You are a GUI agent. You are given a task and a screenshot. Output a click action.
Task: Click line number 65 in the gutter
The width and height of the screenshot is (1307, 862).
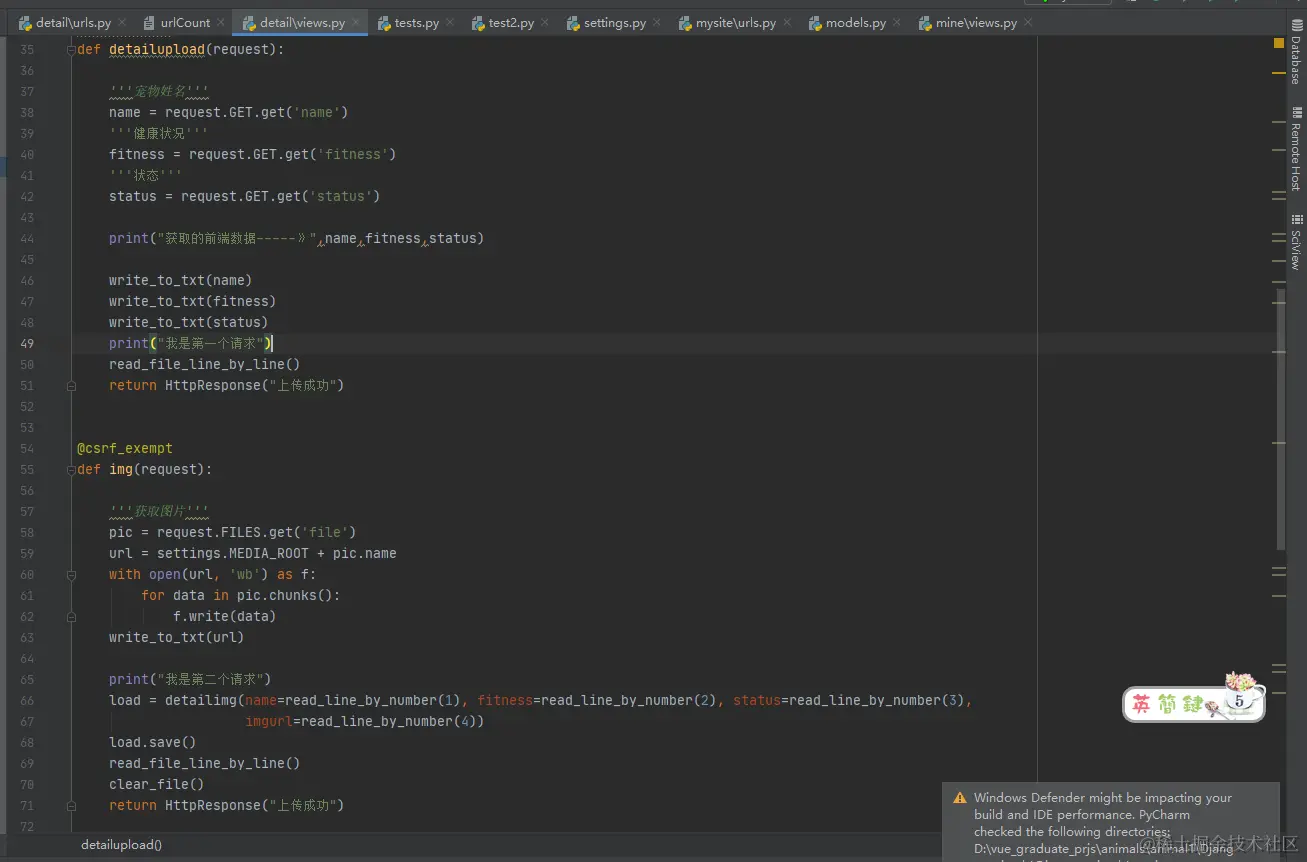pyautogui.click(x=27, y=679)
